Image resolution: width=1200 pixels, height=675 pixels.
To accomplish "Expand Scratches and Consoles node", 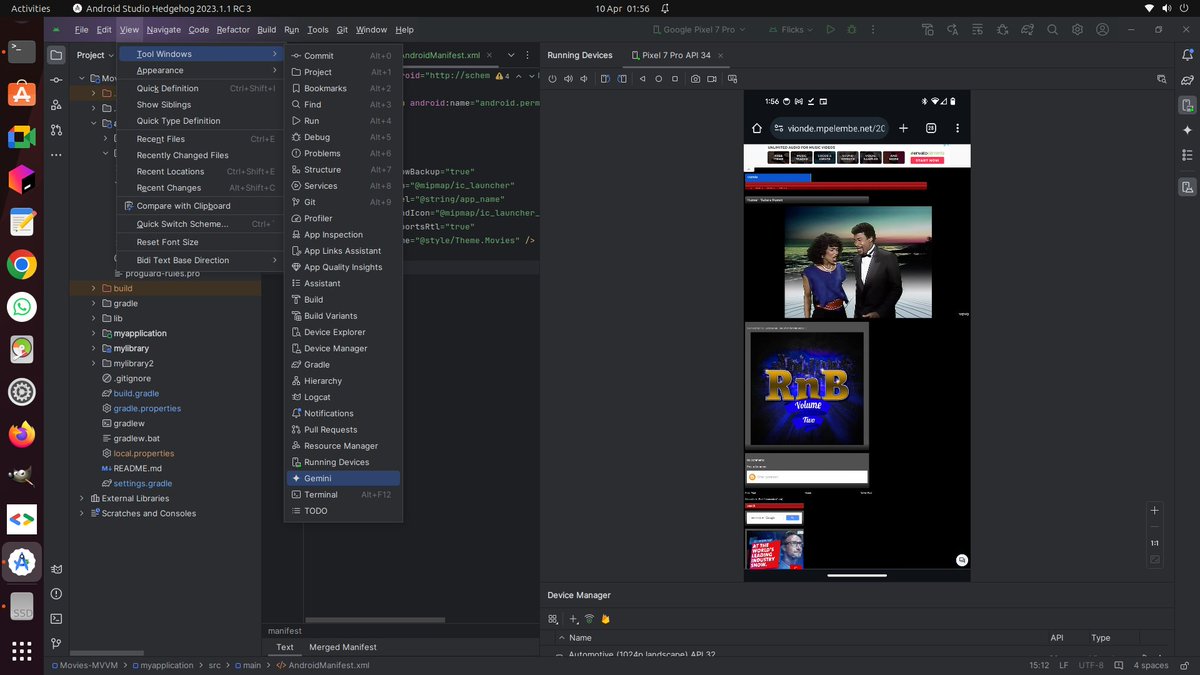I will click(82, 513).
